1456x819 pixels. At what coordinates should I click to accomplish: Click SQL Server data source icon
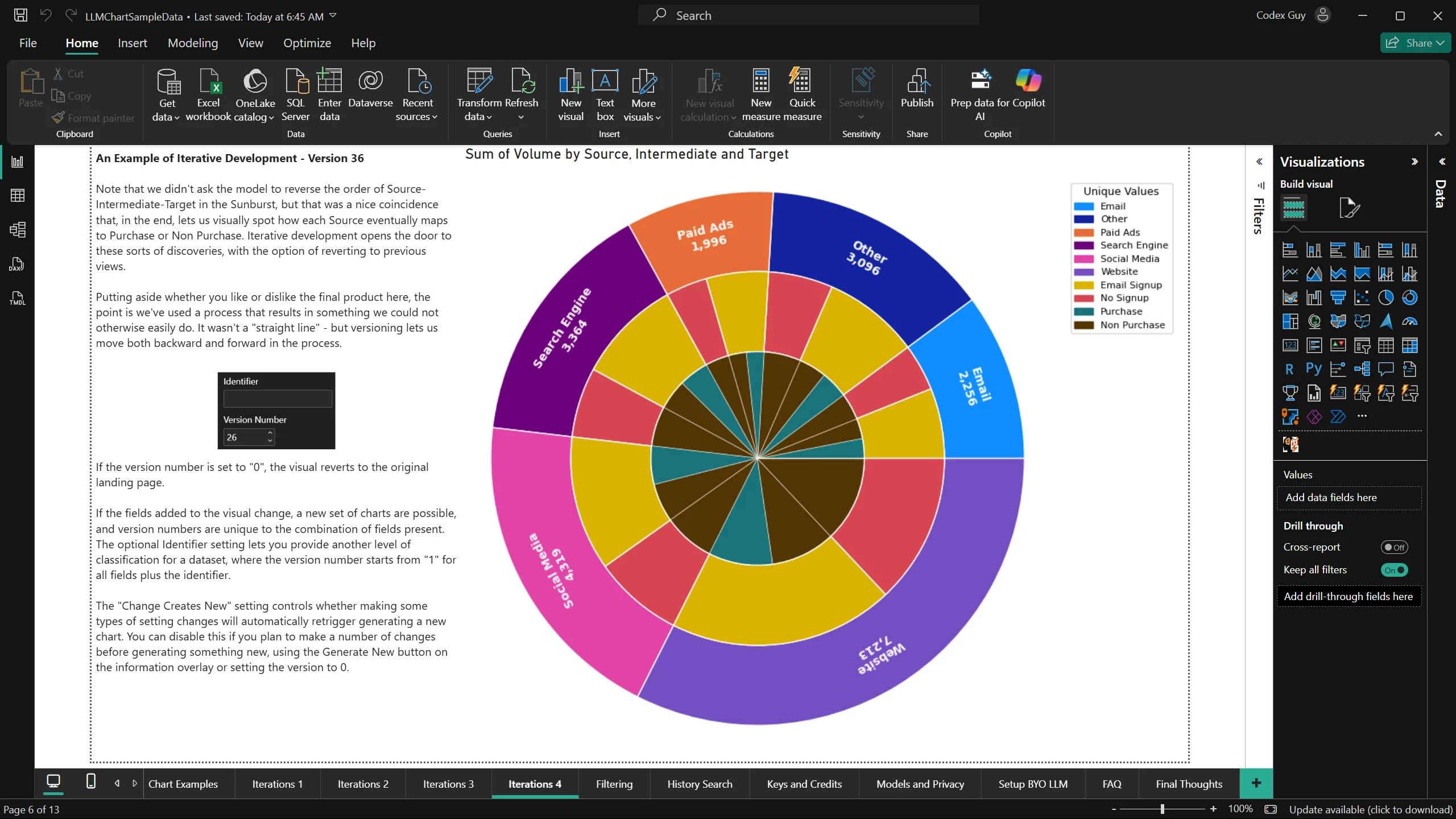(296, 94)
